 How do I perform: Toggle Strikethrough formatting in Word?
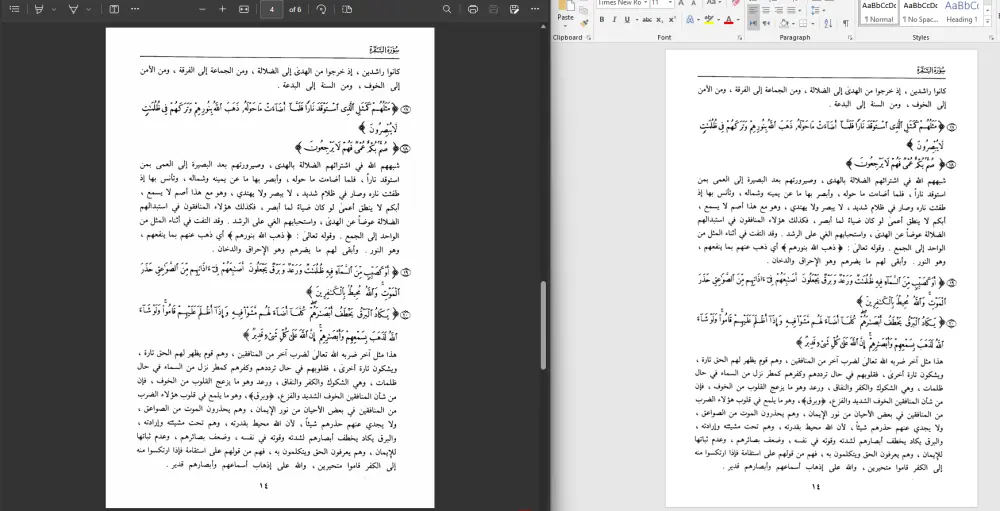[x=647, y=20]
